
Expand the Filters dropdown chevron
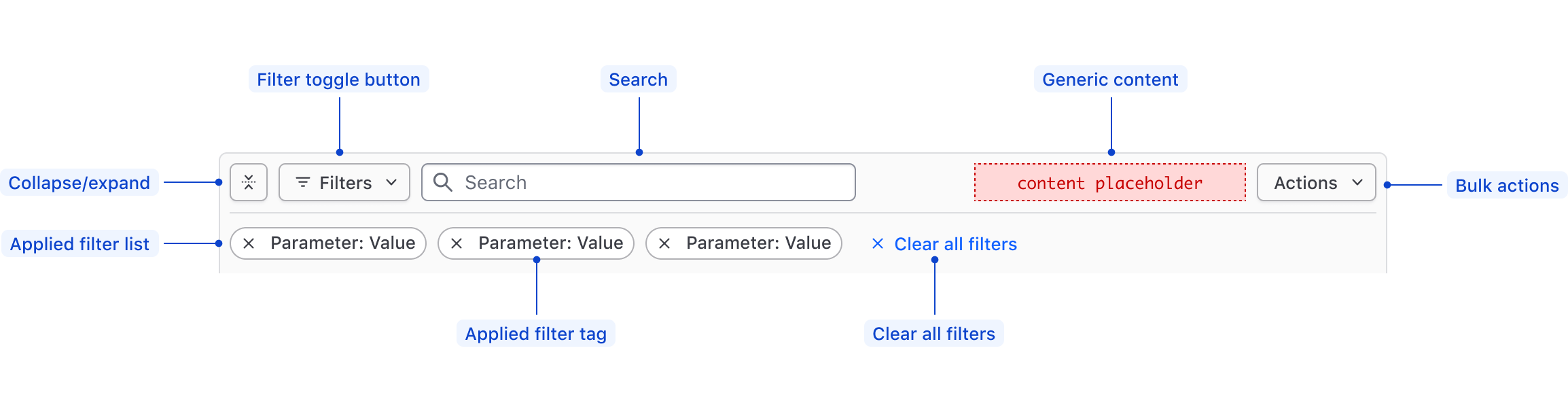pos(391,182)
